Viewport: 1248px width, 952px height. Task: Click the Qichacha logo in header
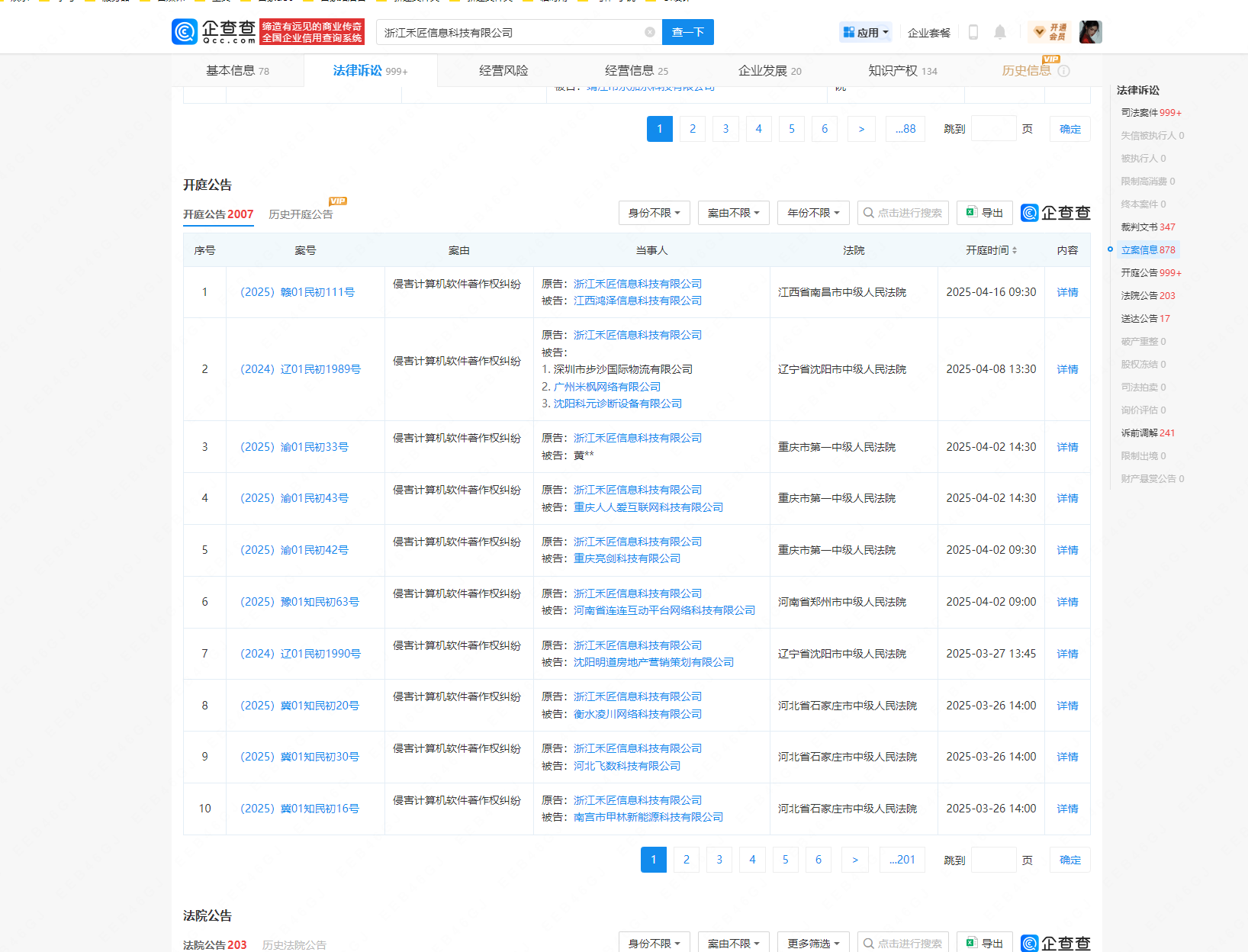tap(214, 32)
